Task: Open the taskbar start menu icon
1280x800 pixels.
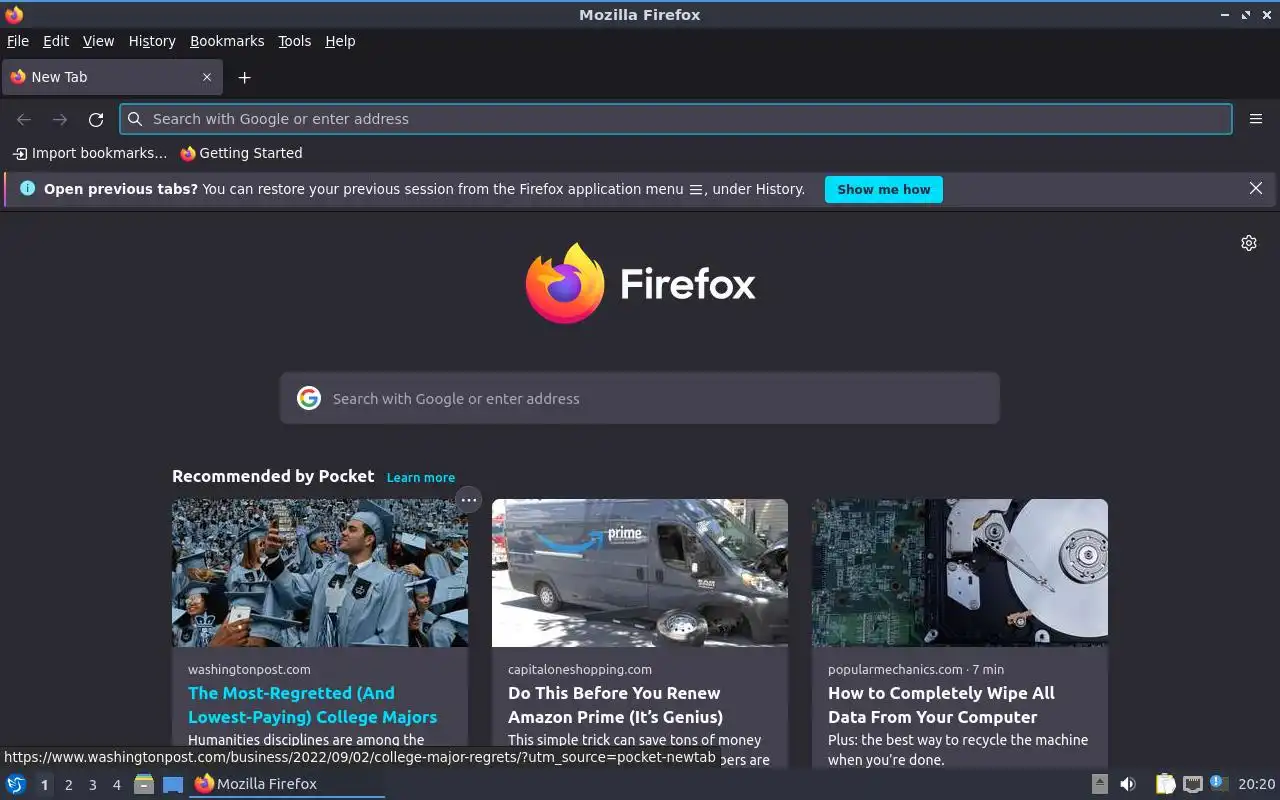Action: (x=15, y=784)
